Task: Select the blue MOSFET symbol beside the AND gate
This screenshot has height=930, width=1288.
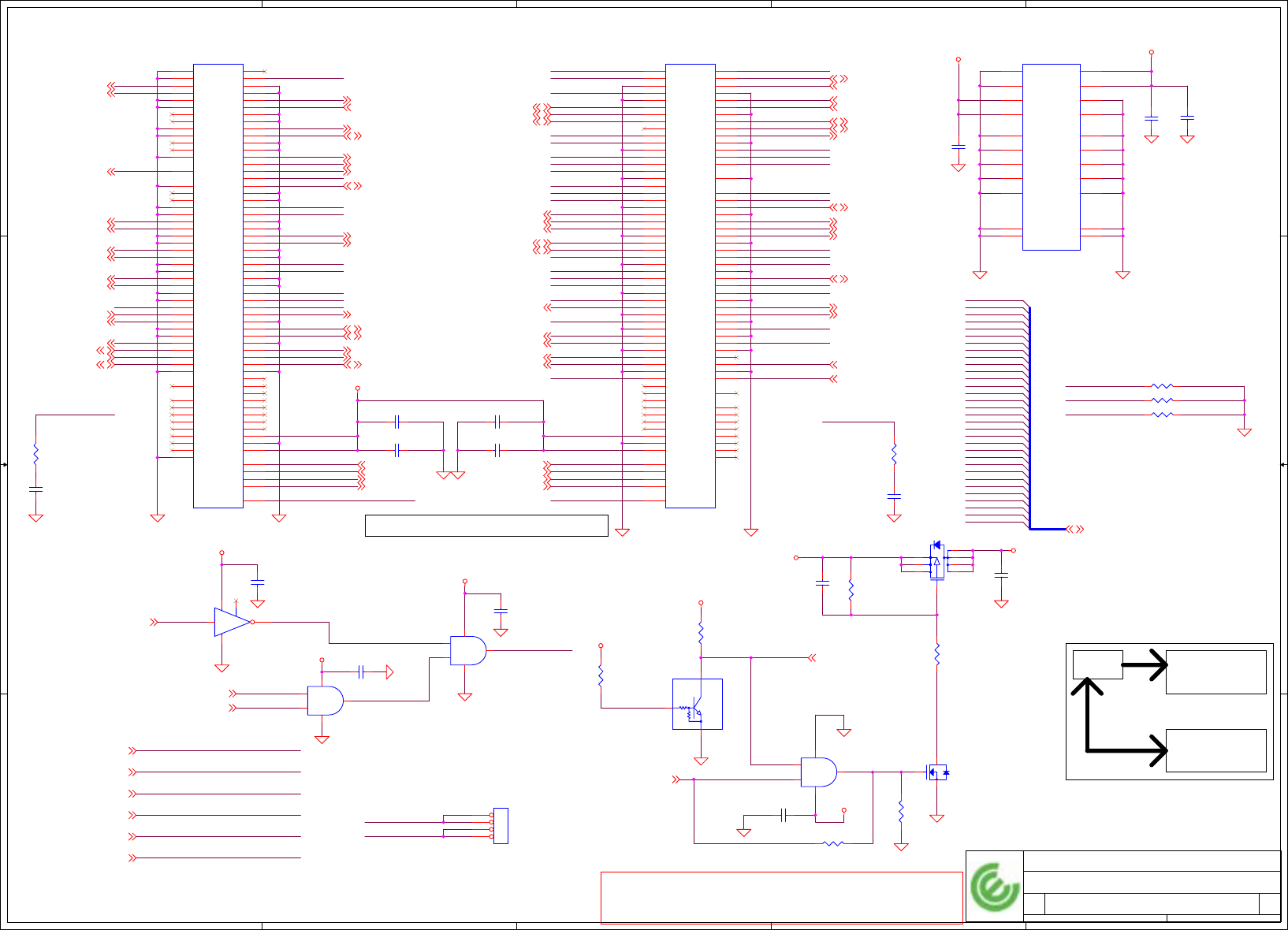Action: tap(937, 772)
